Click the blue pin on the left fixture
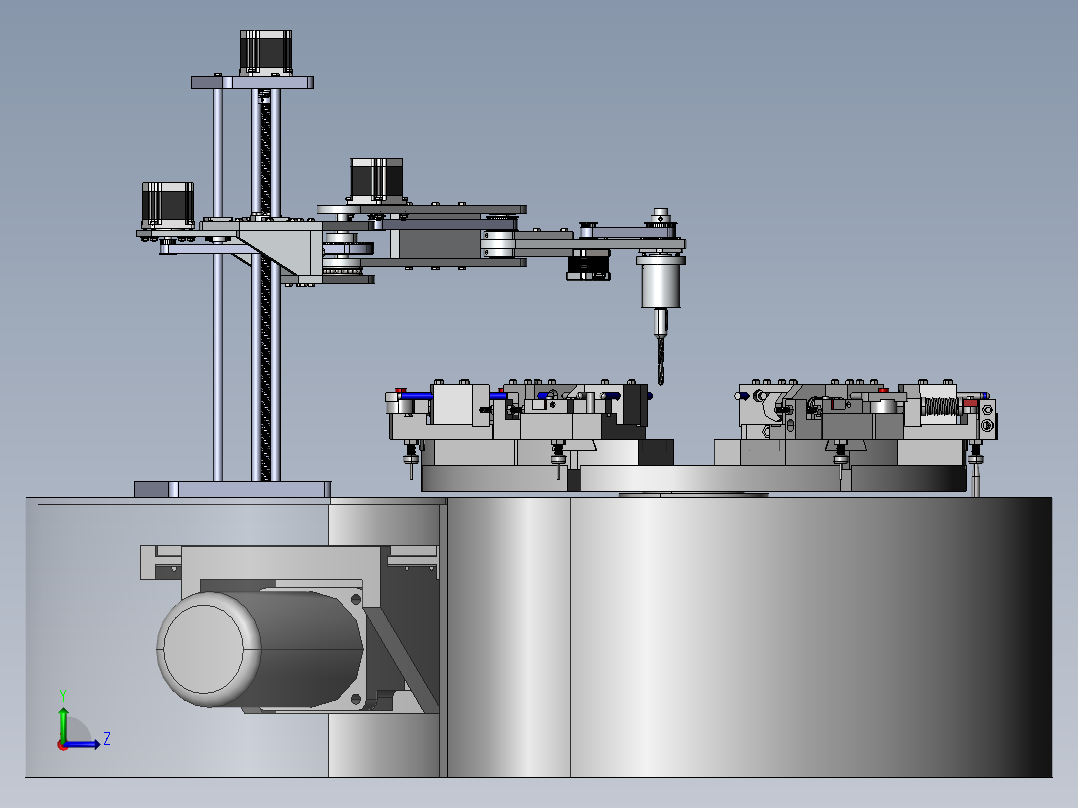The width and height of the screenshot is (1078, 808). pyautogui.click(x=417, y=395)
